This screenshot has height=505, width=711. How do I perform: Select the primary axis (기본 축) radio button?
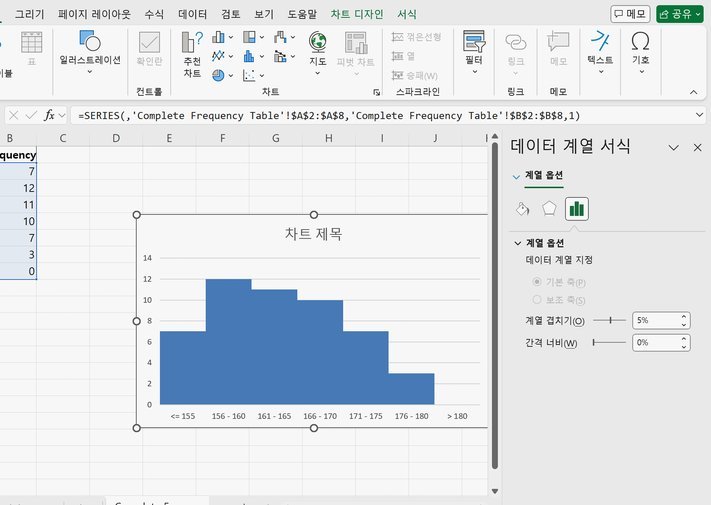click(537, 282)
